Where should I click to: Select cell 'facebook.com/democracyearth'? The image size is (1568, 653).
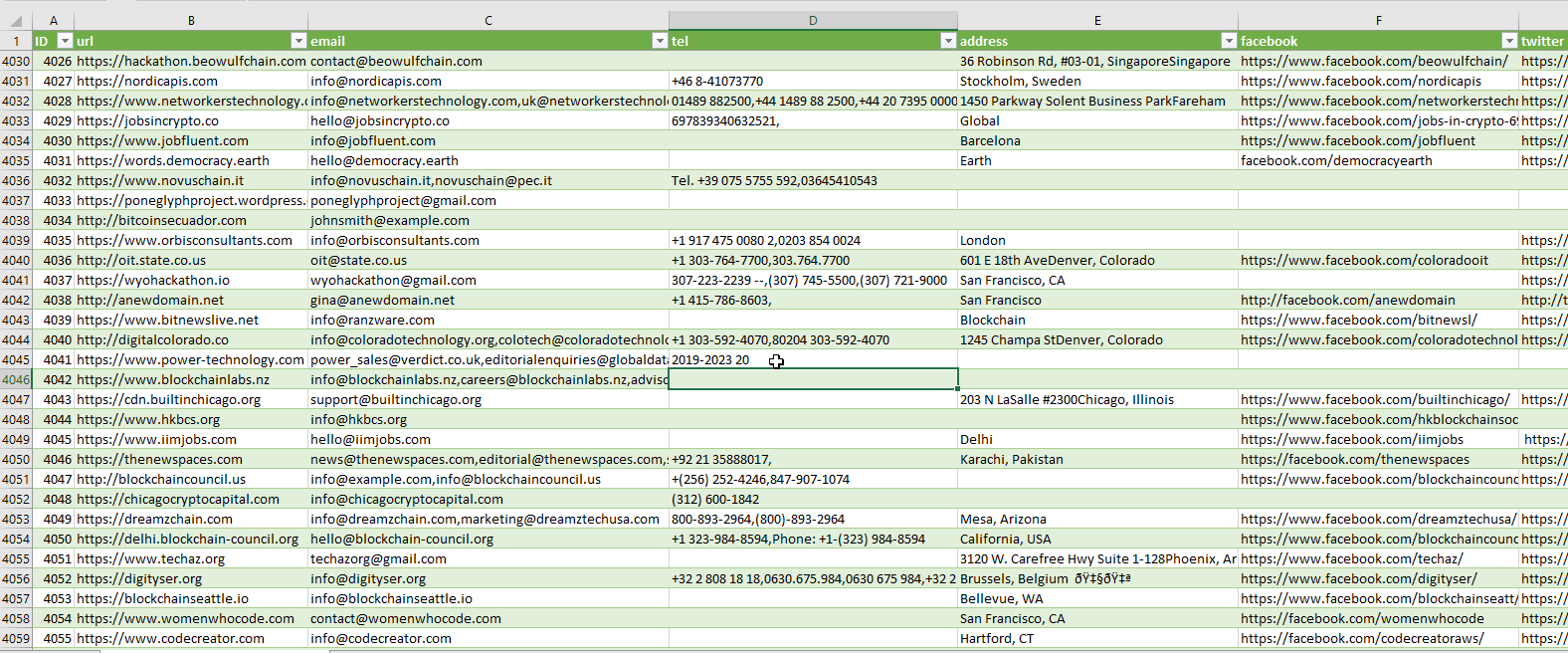pyautogui.click(x=1379, y=160)
